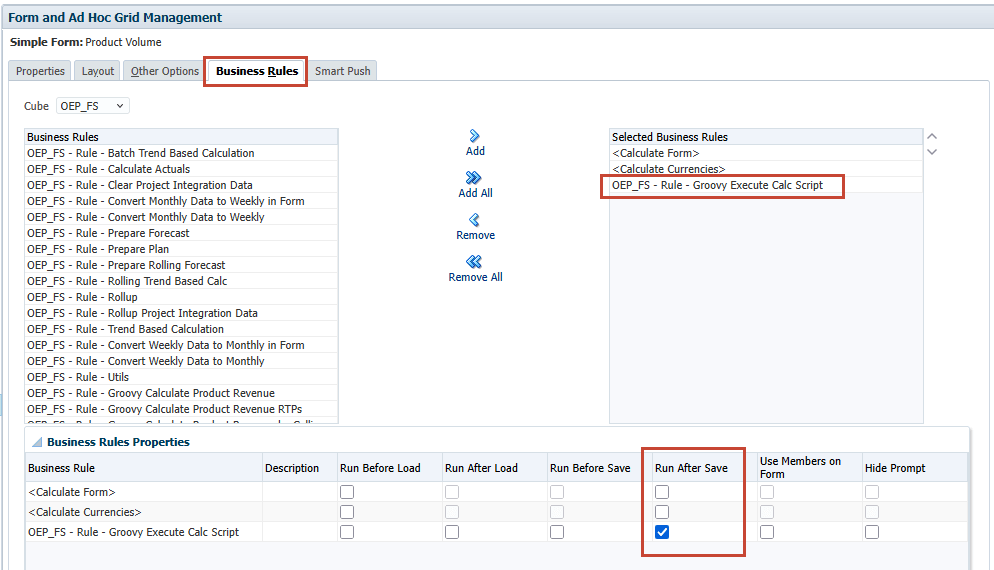Collapse the Business Rules Properties section
This screenshot has height=570, width=994.
point(37,442)
